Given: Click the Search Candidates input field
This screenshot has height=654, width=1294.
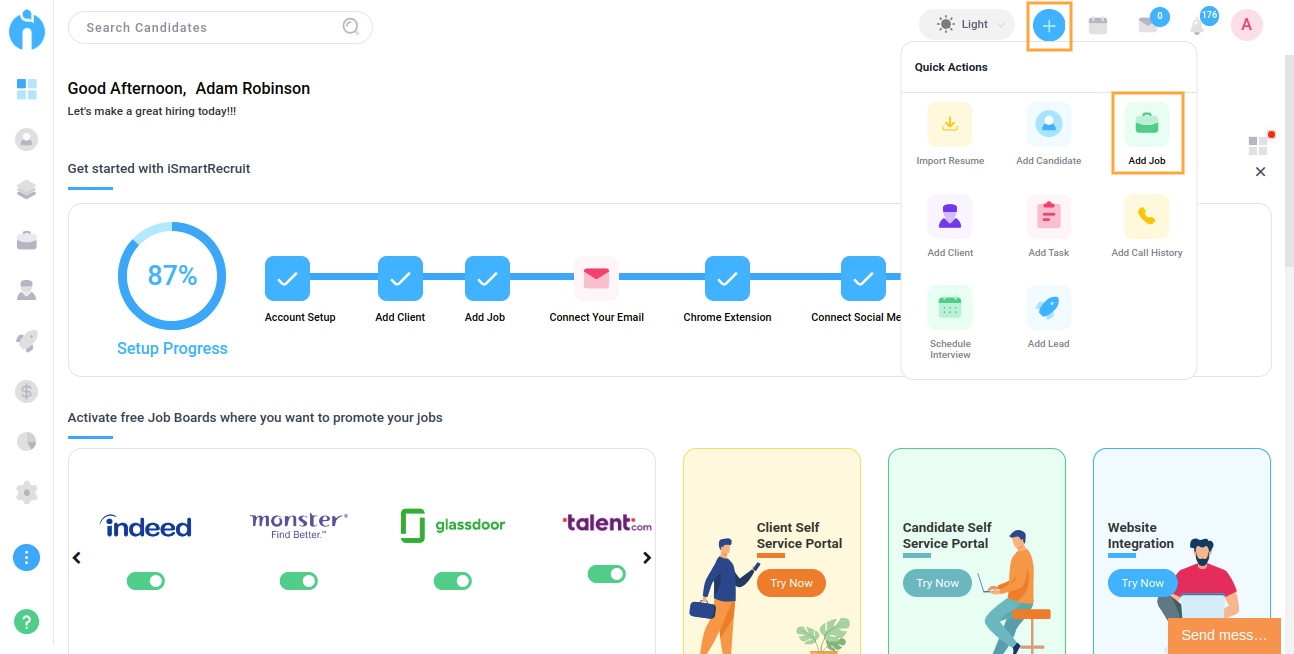Looking at the screenshot, I should 210,28.
